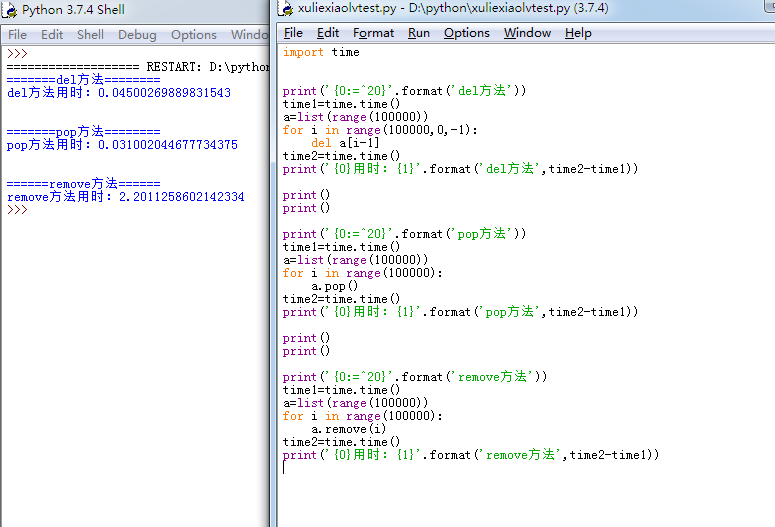Screen dimensions: 775x527
Task: Open Window menu in editor window
Action: [x=527, y=33]
